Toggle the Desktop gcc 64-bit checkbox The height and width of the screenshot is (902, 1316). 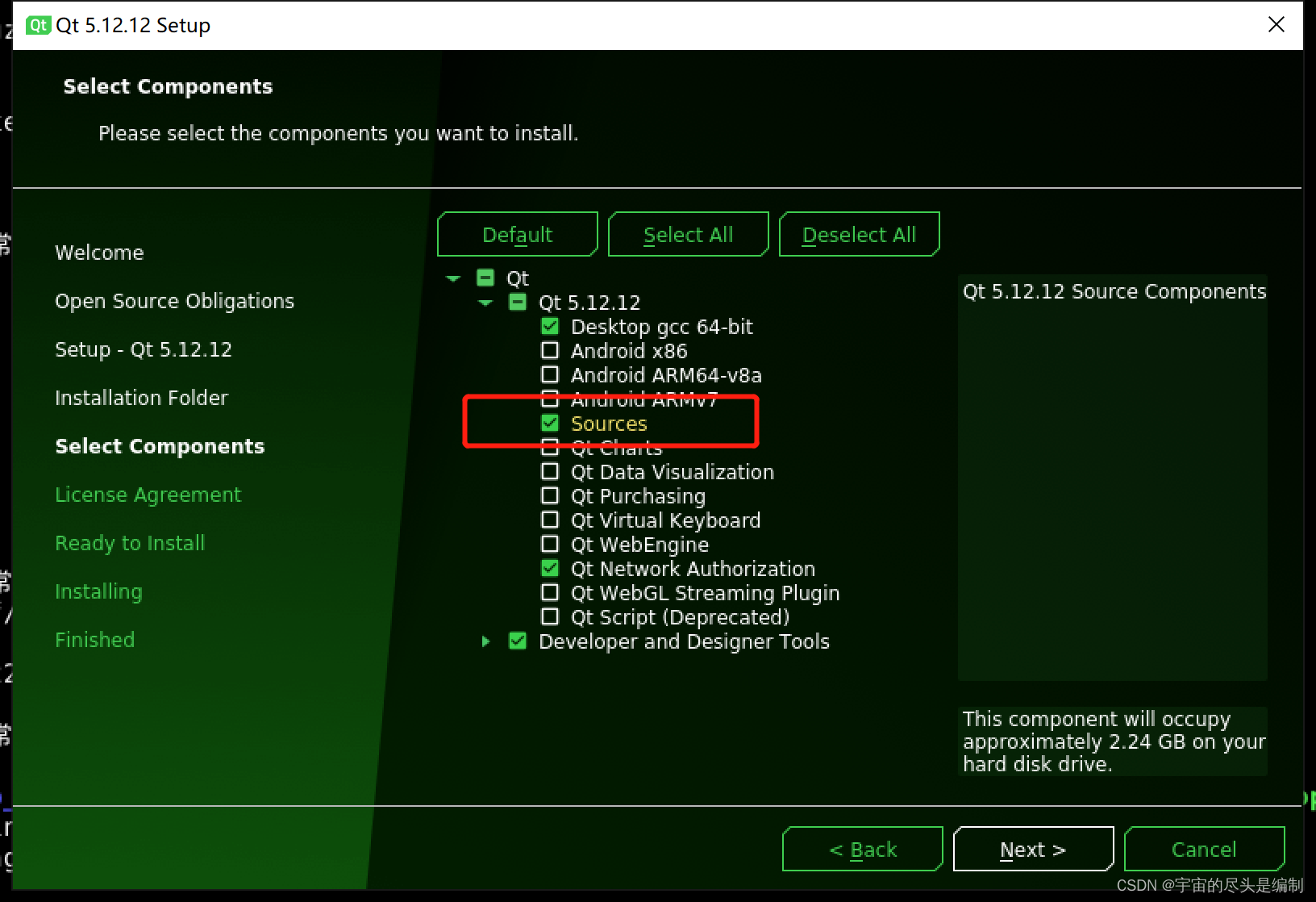[550, 327]
